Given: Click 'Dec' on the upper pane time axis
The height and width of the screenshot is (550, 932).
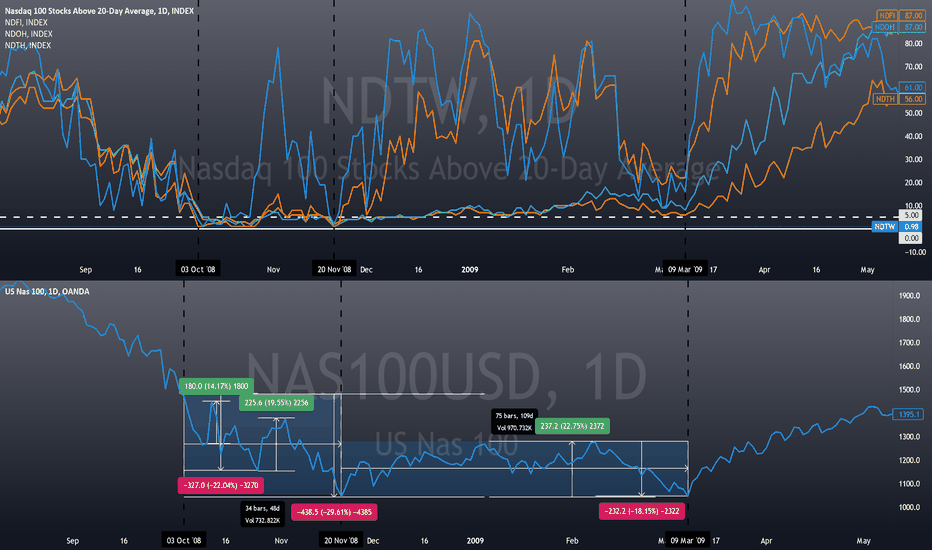Looking at the screenshot, I should click(367, 270).
